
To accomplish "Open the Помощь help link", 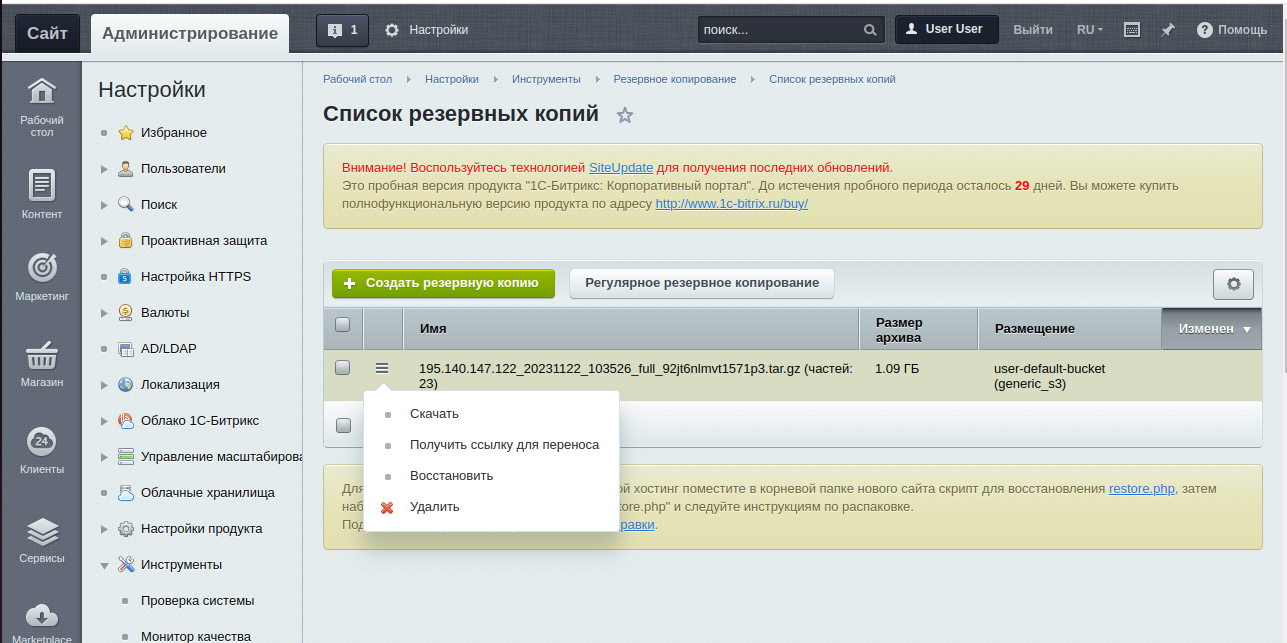I will 1232,30.
